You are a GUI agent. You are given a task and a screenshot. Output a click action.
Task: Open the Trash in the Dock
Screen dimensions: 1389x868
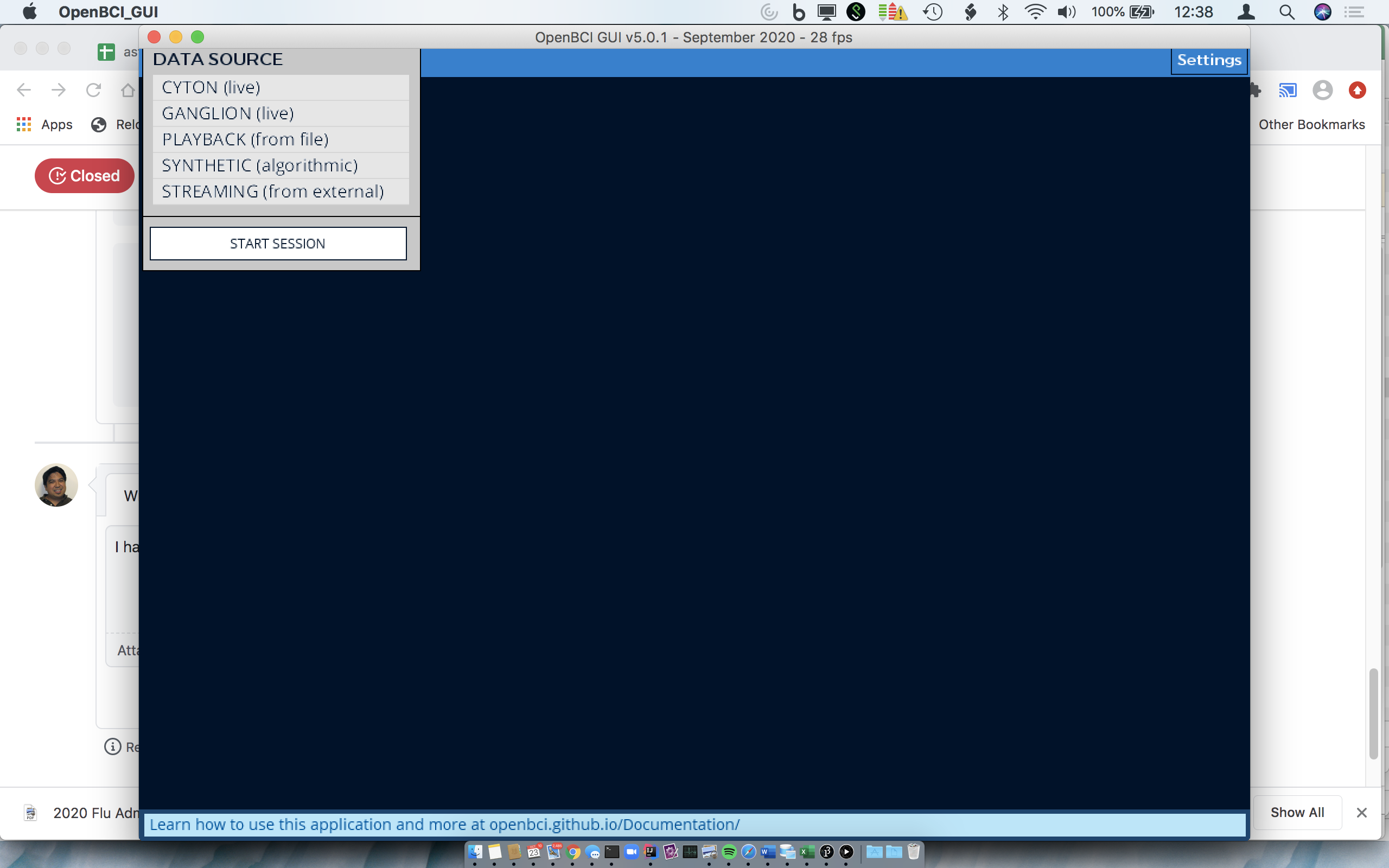point(914,852)
